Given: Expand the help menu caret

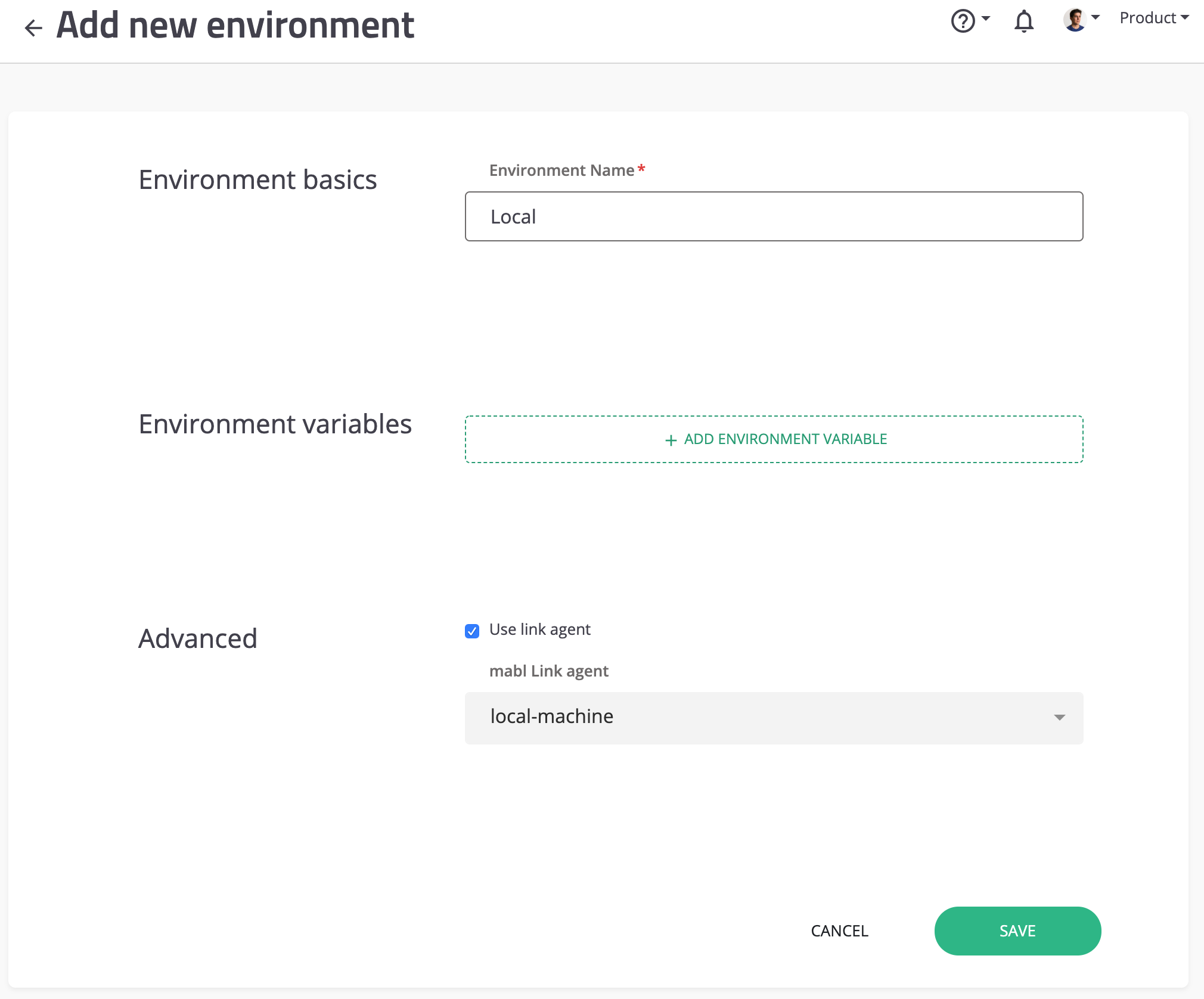Looking at the screenshot, I should (x=986, y=18).
